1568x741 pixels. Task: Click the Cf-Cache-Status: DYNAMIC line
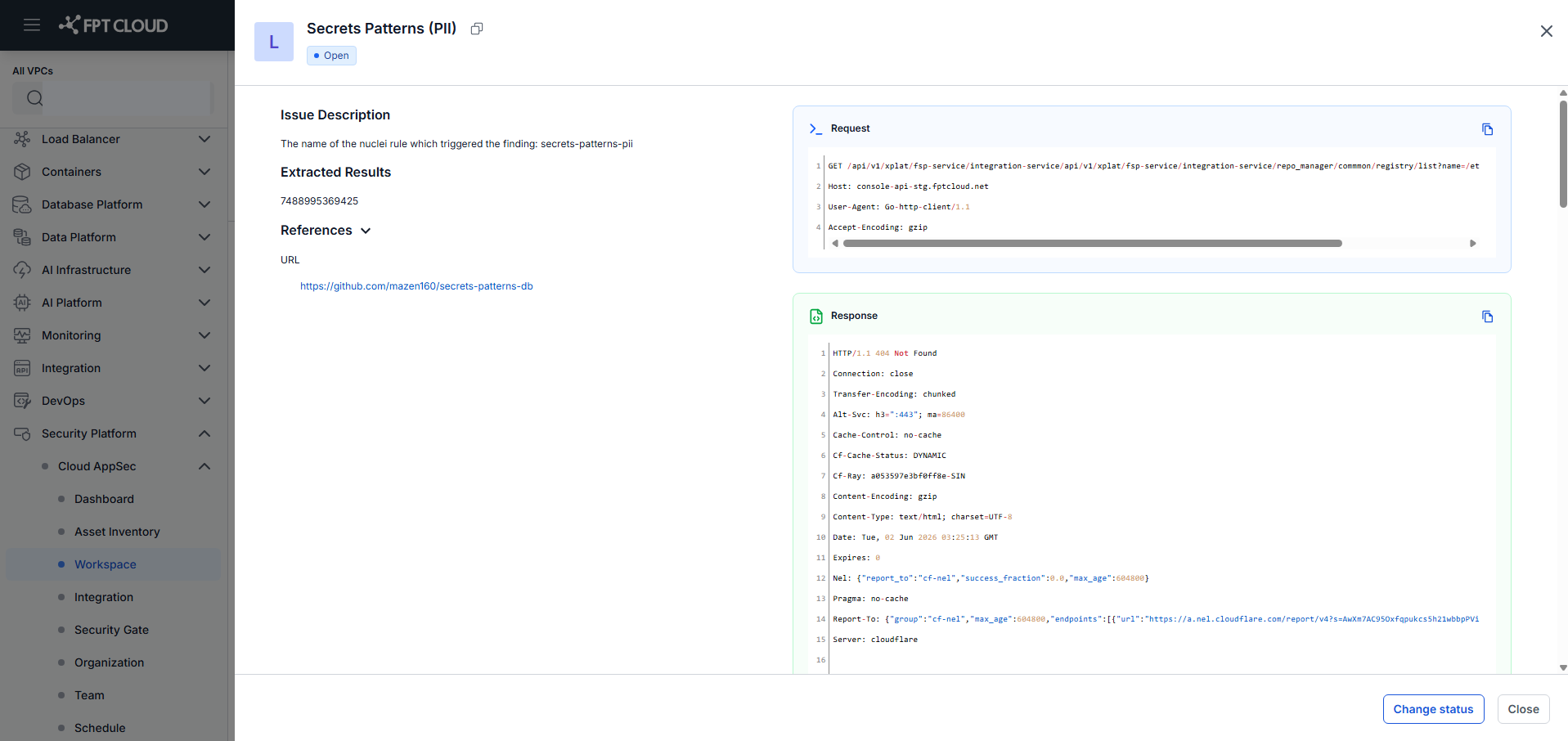tap(889, 456)
